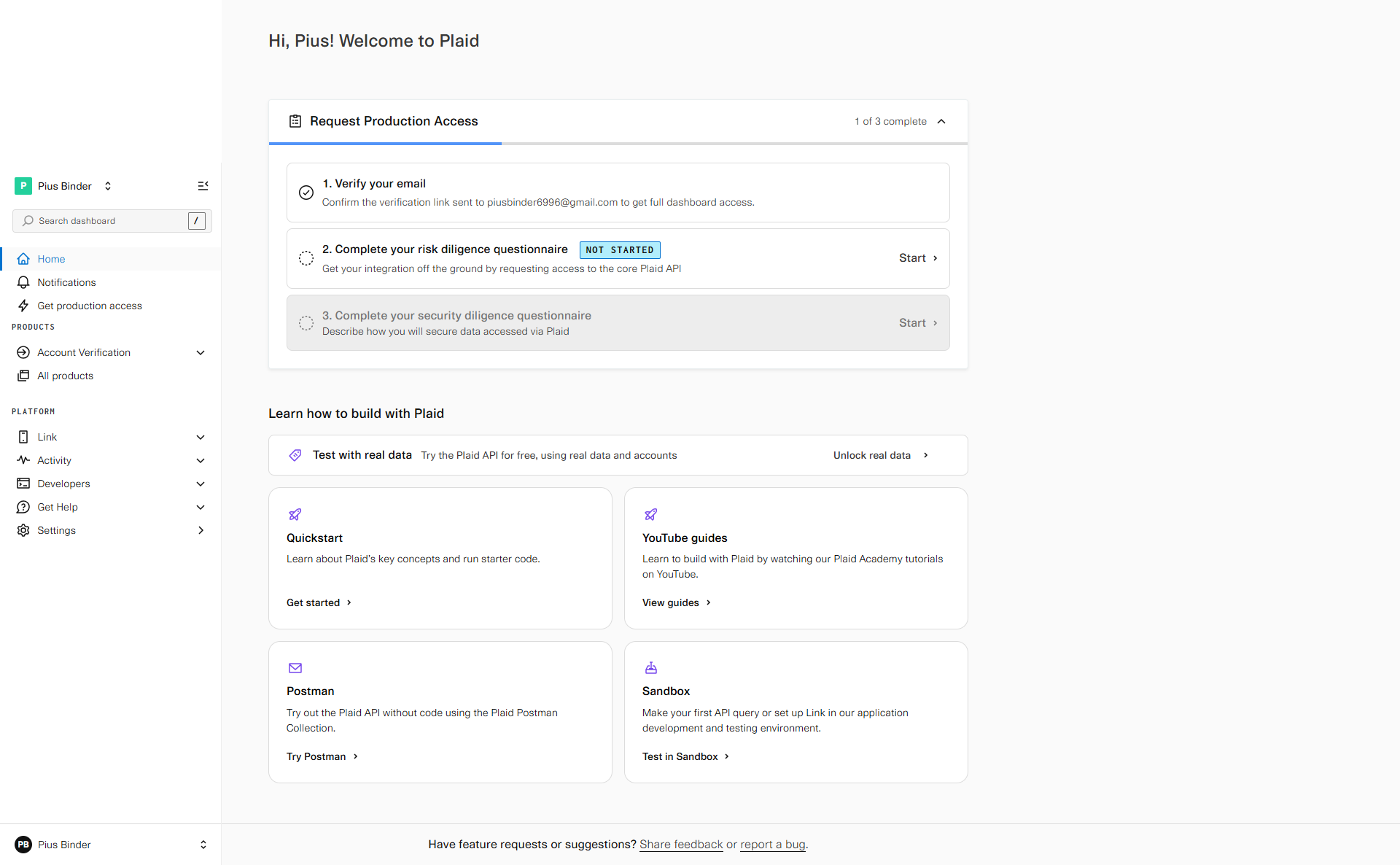The height and width of the screenshot is (865, 1400).
Task: Click the Sandbox card title
Action: 666,691
